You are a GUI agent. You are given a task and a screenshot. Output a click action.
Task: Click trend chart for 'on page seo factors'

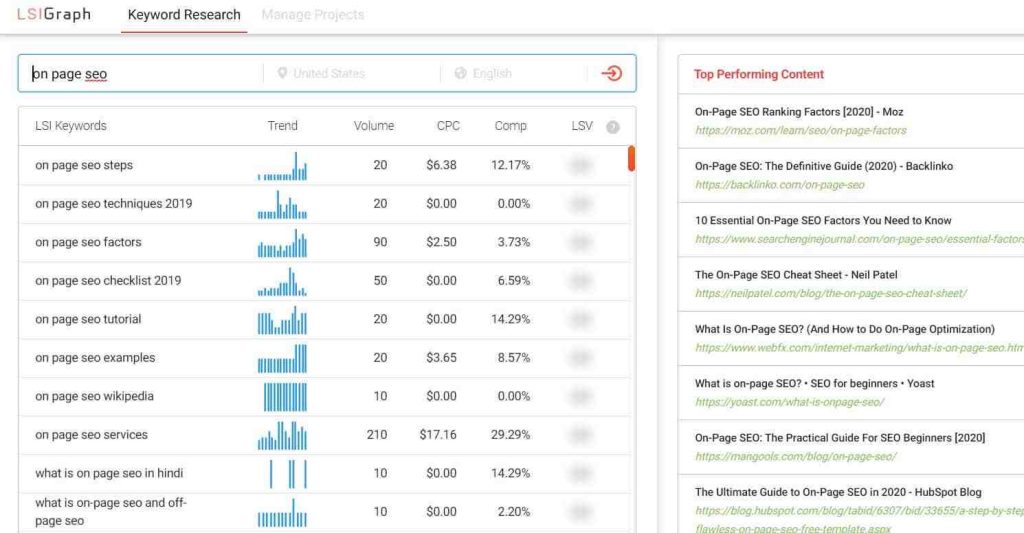point(282,243)
